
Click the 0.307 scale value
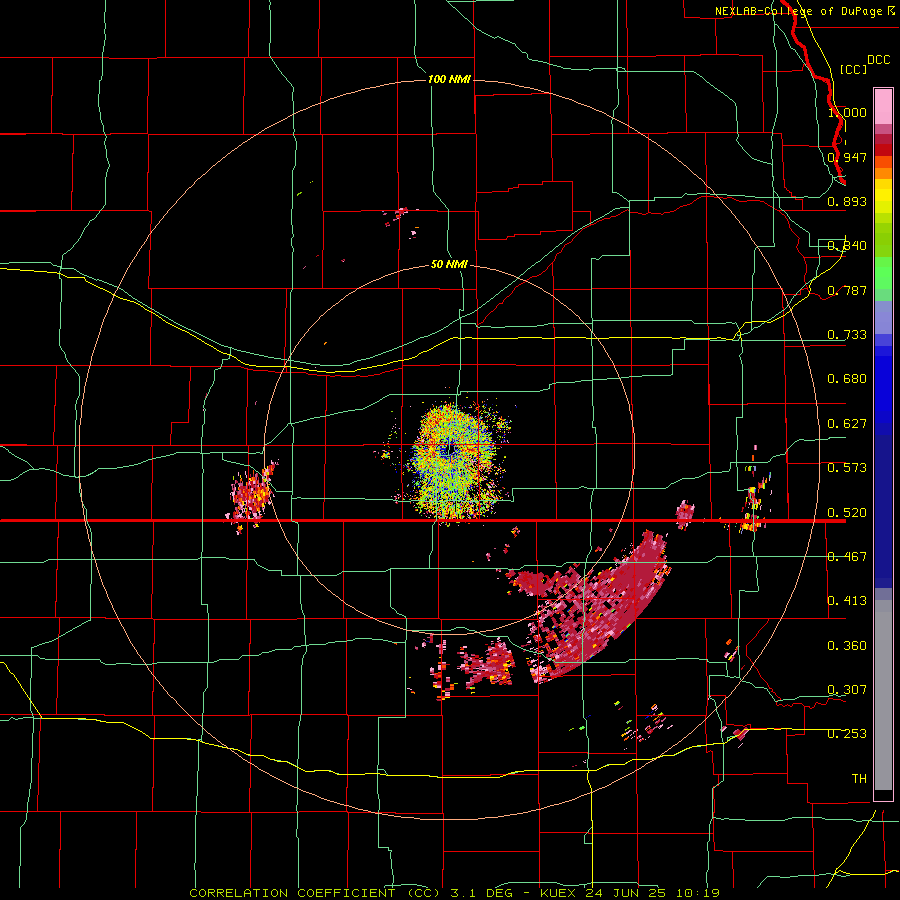click(847, 690)
